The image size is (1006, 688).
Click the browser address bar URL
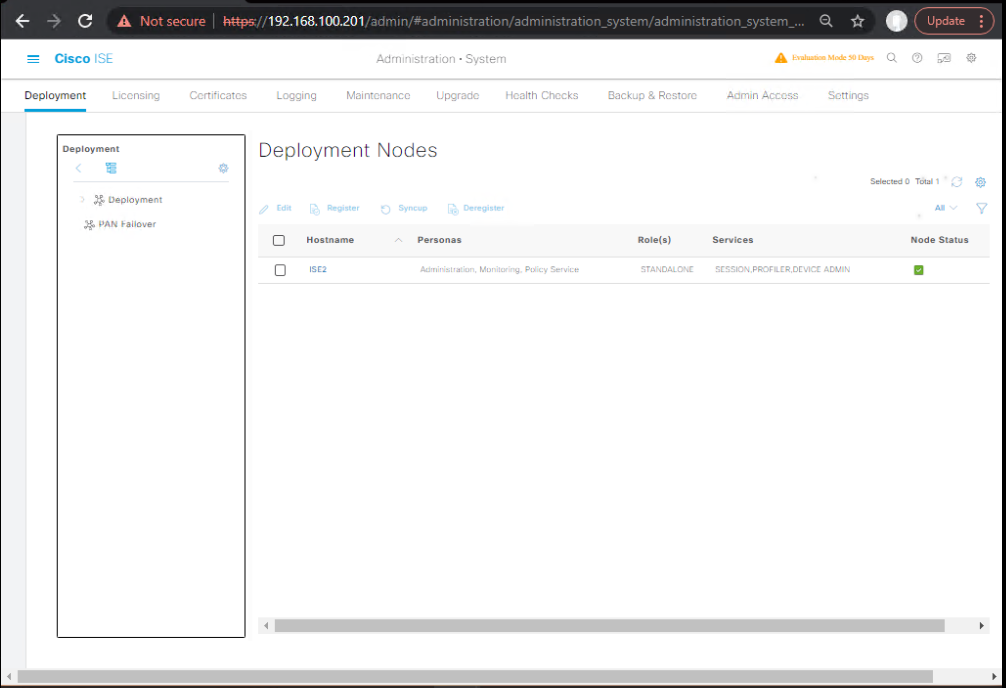513,21
